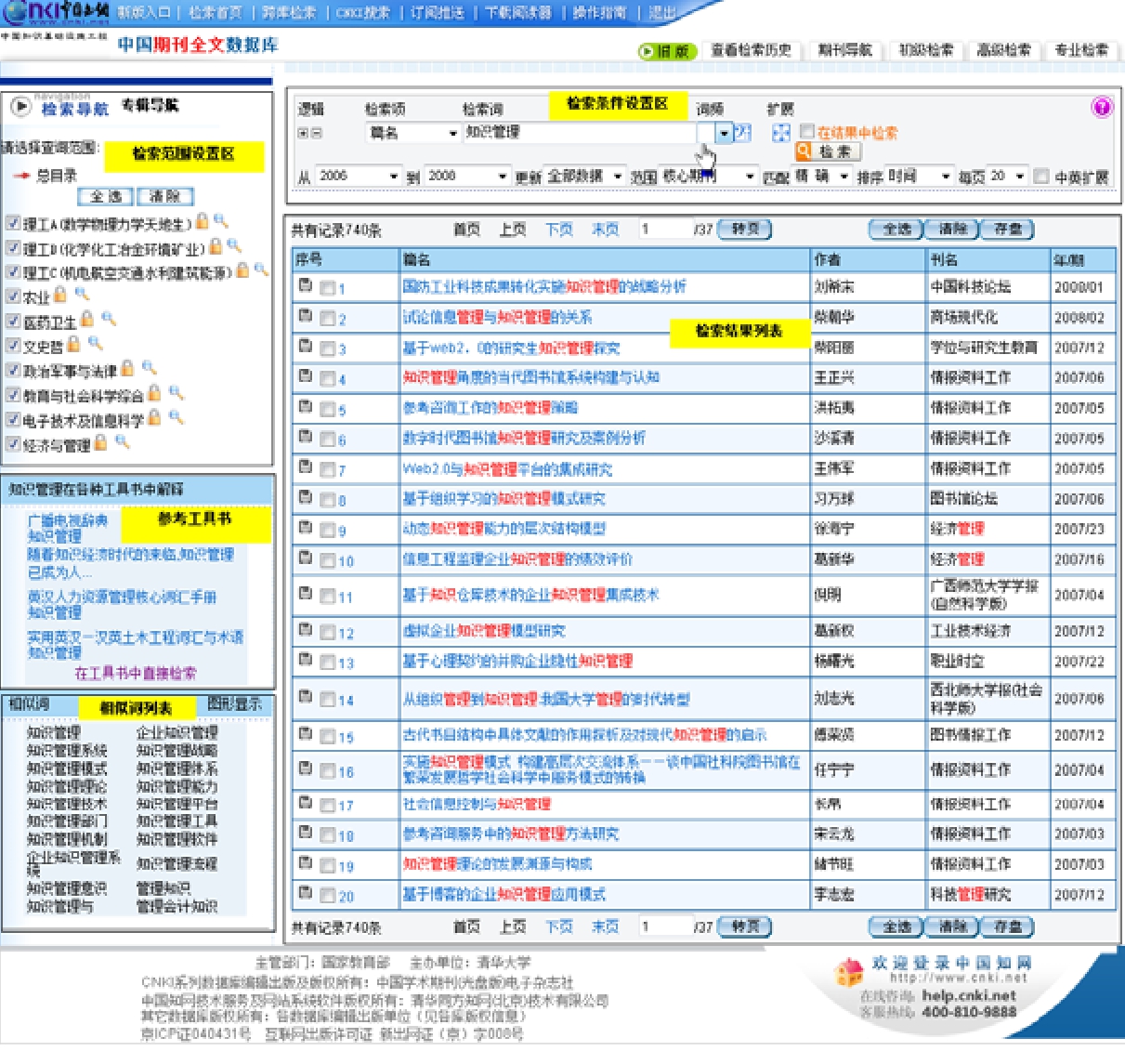The image size is (1125, 1064).
Task: Click the save disk icon for result 20
Action: tap(305, 893)
